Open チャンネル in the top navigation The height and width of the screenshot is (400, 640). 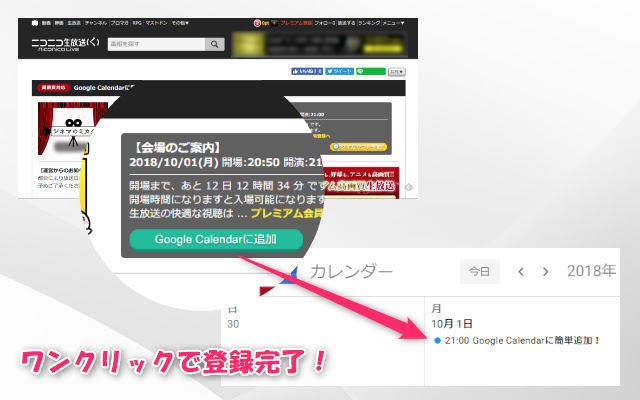96,23
